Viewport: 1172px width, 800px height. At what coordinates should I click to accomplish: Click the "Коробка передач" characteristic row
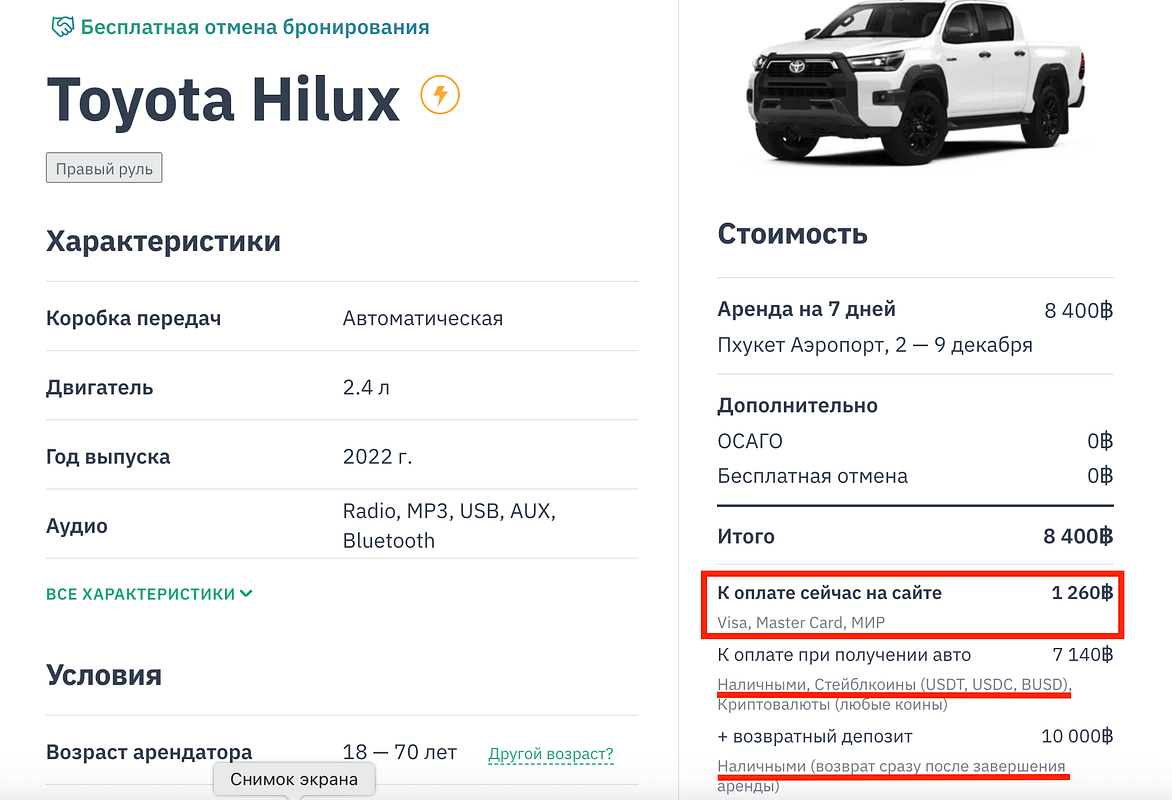point(134,319)
